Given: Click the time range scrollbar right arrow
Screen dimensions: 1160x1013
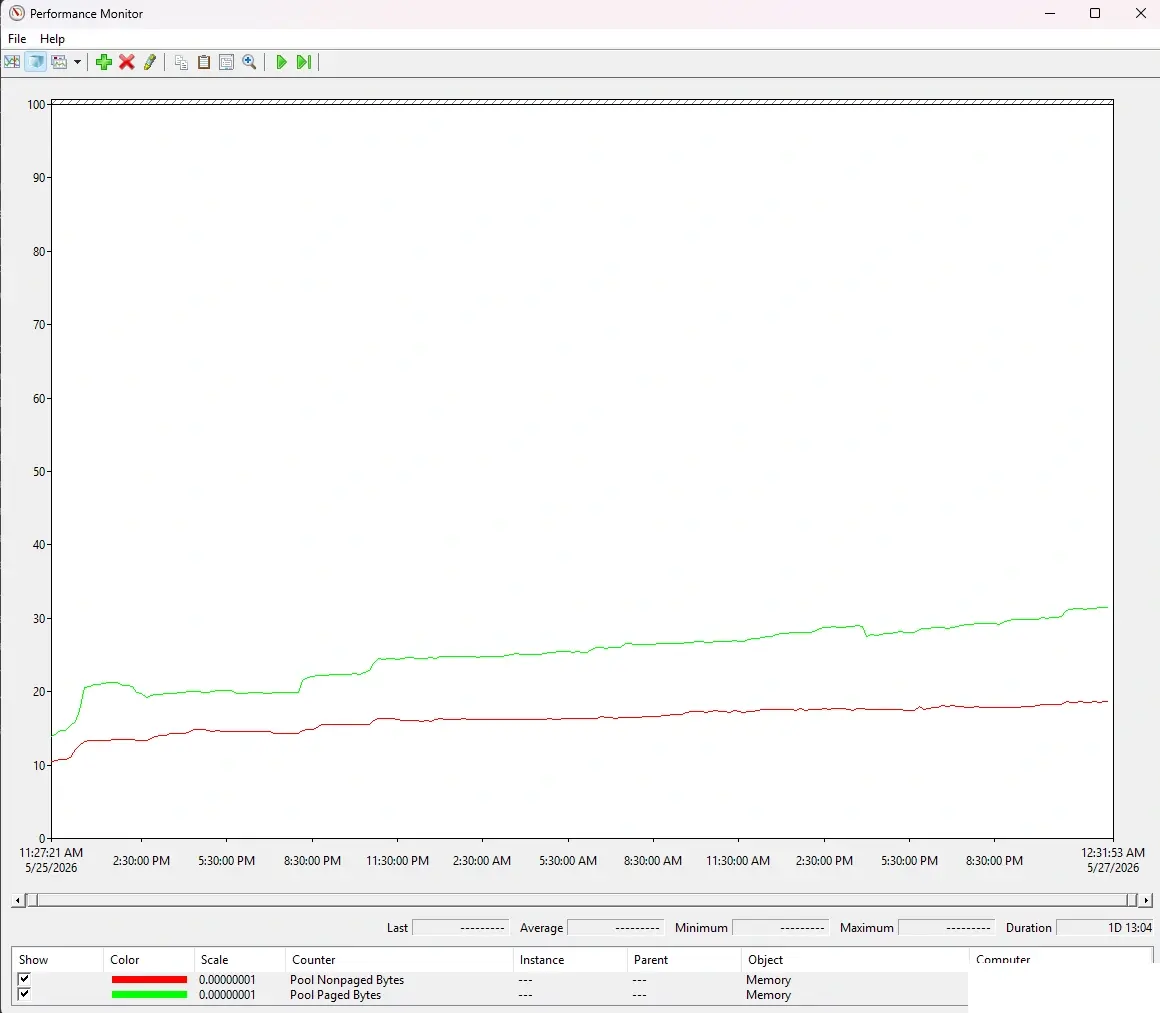Looking at the screenshot, I should pyautogui.click(x=1146, y=901).
